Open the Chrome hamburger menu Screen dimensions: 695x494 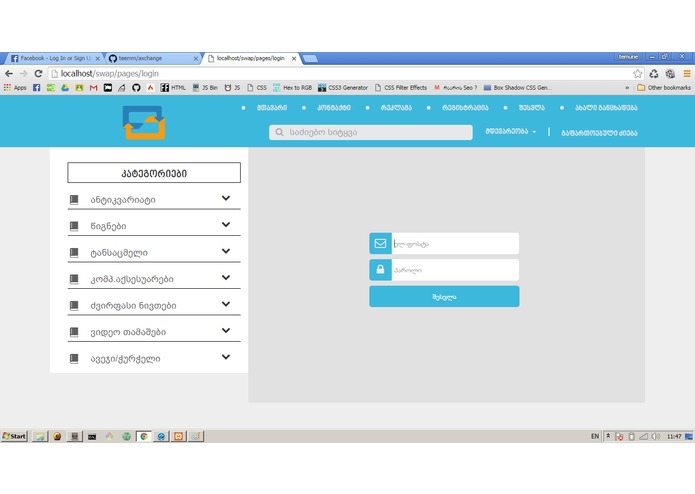point(687,74)
